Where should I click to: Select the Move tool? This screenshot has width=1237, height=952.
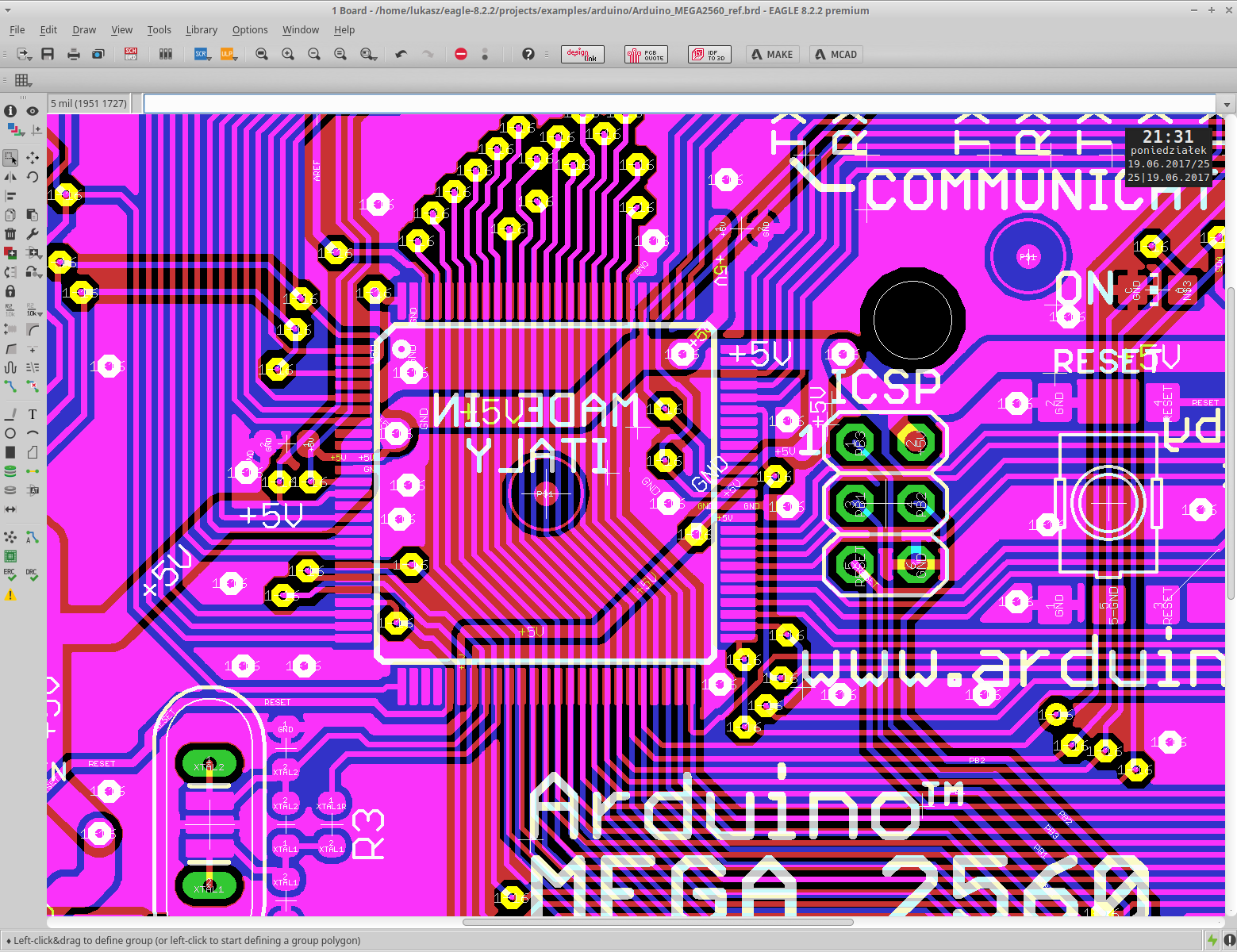pyautogui.click(x=33, y=157)
